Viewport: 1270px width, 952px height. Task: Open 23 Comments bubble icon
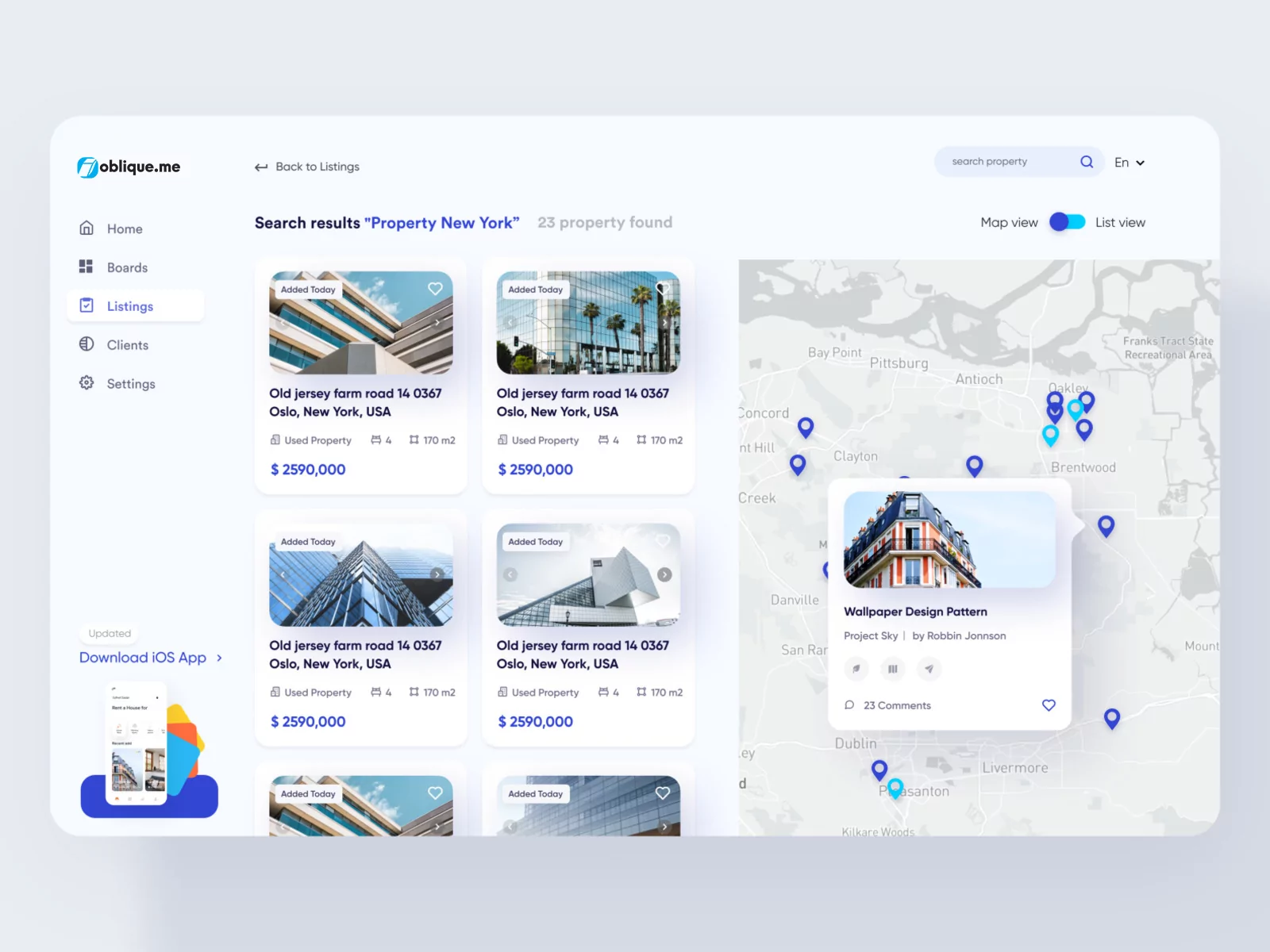[849, 705]
